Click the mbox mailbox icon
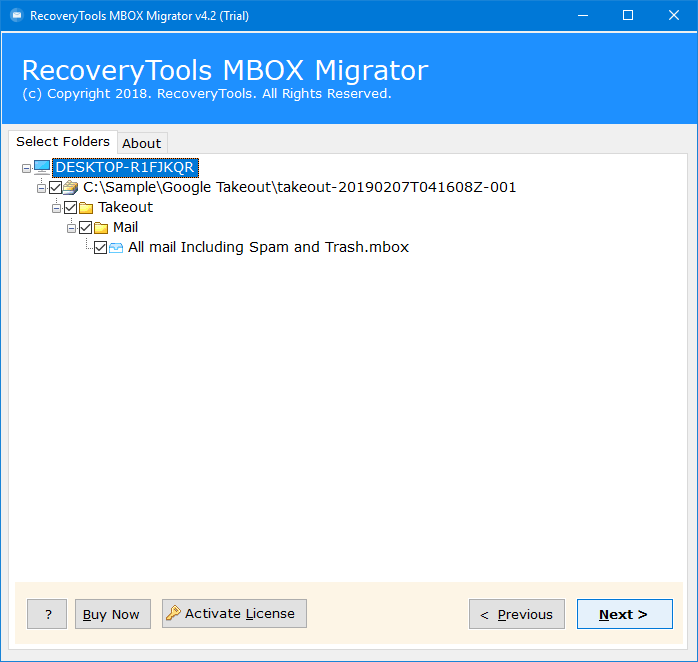 [116, 248]
